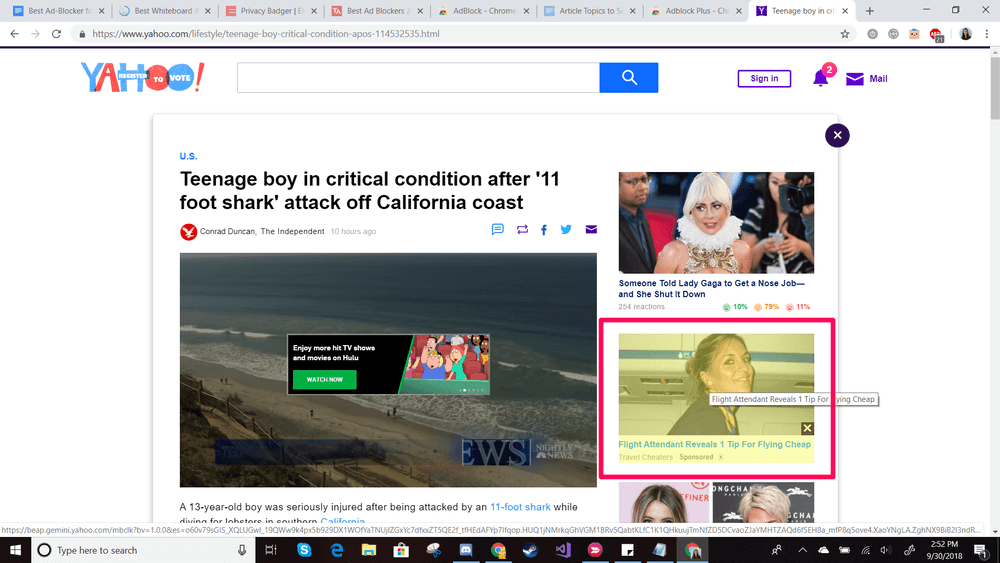Switch to Best Whiteboard tab

click(x=165, y=11)
